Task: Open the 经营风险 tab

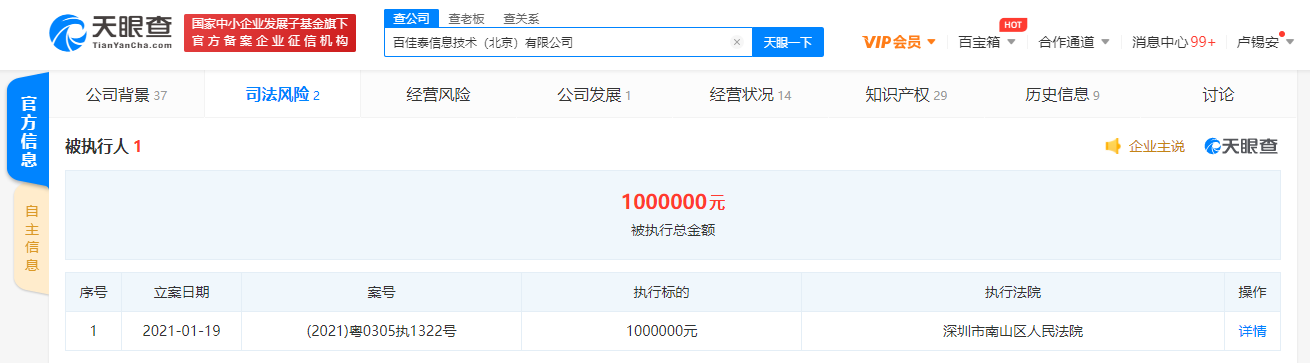Action: click(x=438, y=95)
